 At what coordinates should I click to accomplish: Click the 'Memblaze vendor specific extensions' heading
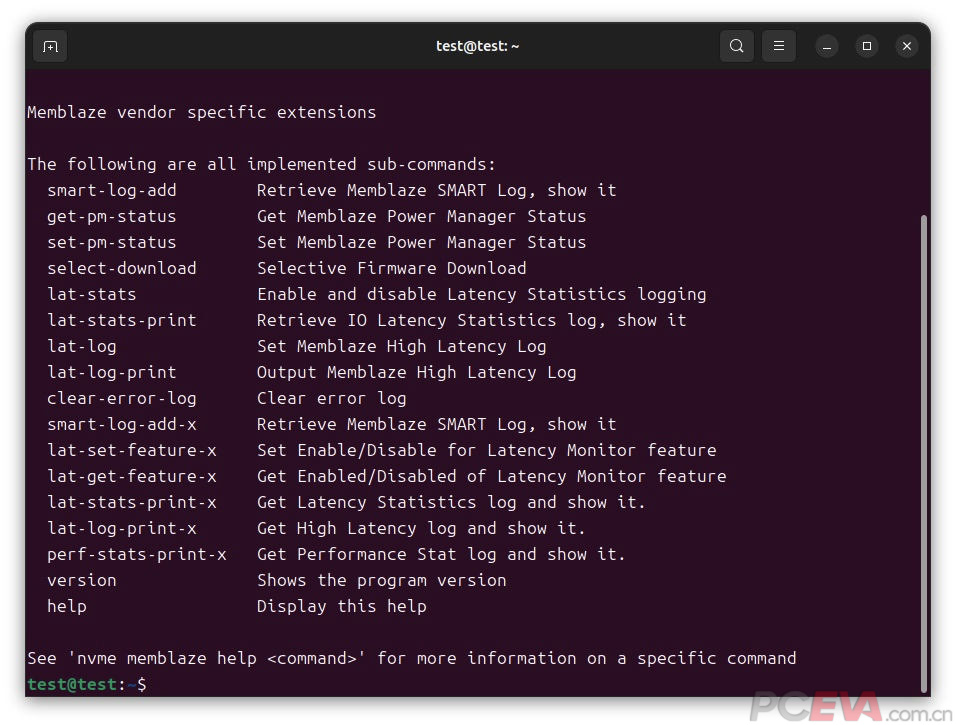[x=202, y=112]
